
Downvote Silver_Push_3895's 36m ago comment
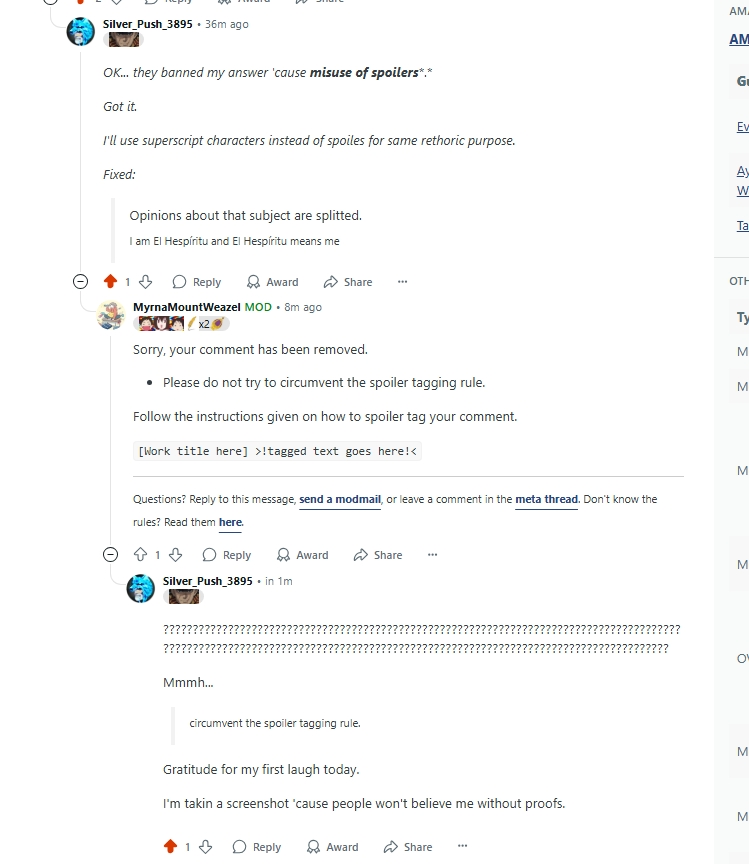pos(146,282)
